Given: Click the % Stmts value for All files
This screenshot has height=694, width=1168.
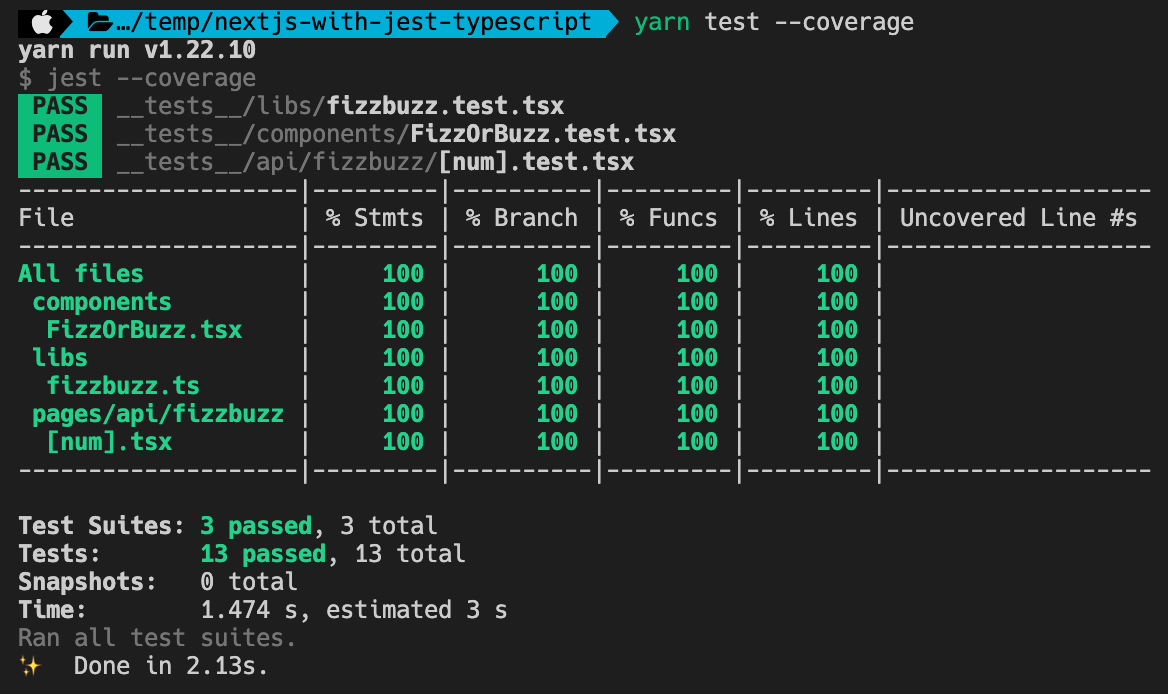Looking at the screenshot, I should [x=403, y=274].
